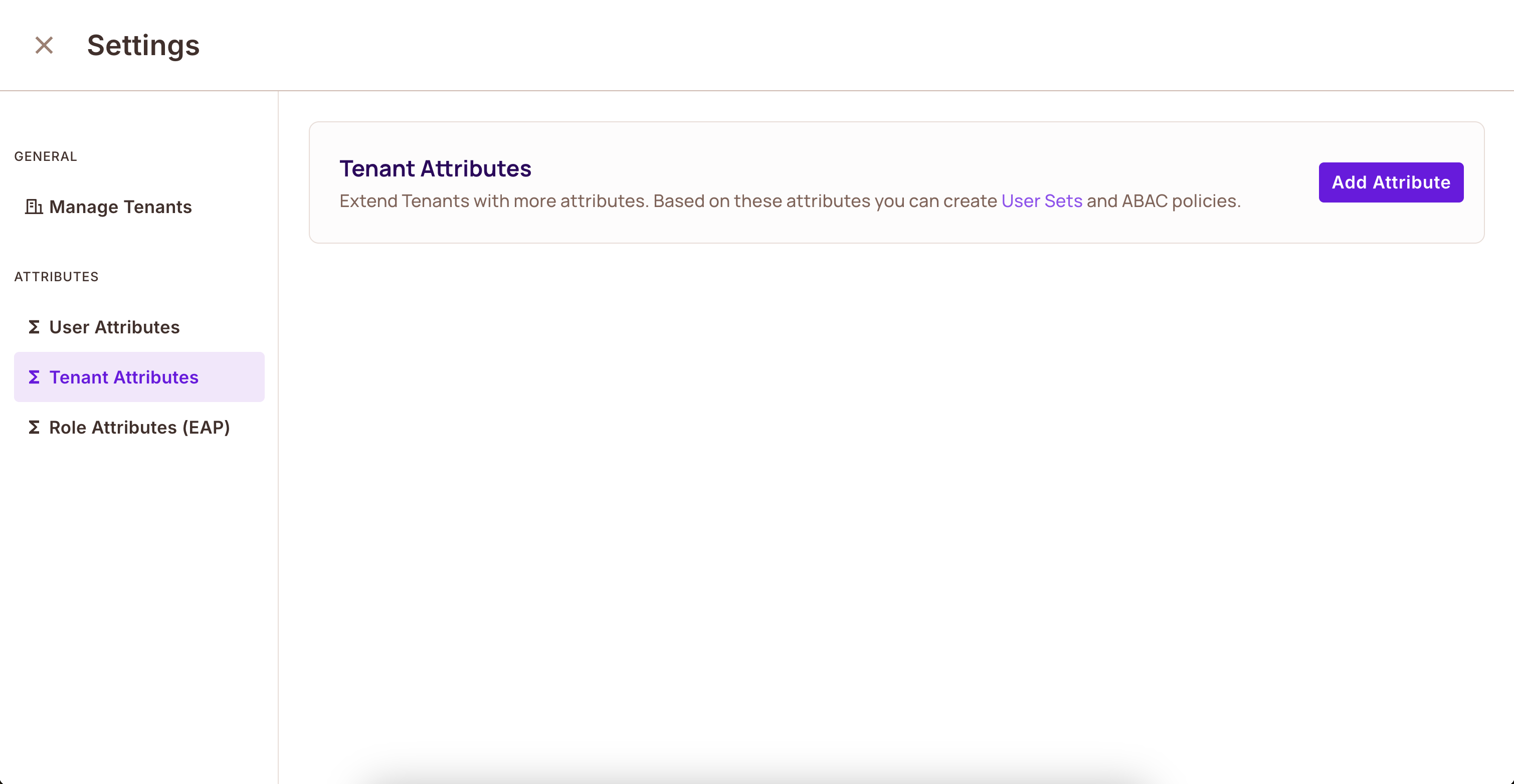Click the Add Attribute button
The height and width of the screenshot is (784, 1514).
(1391, 182)
